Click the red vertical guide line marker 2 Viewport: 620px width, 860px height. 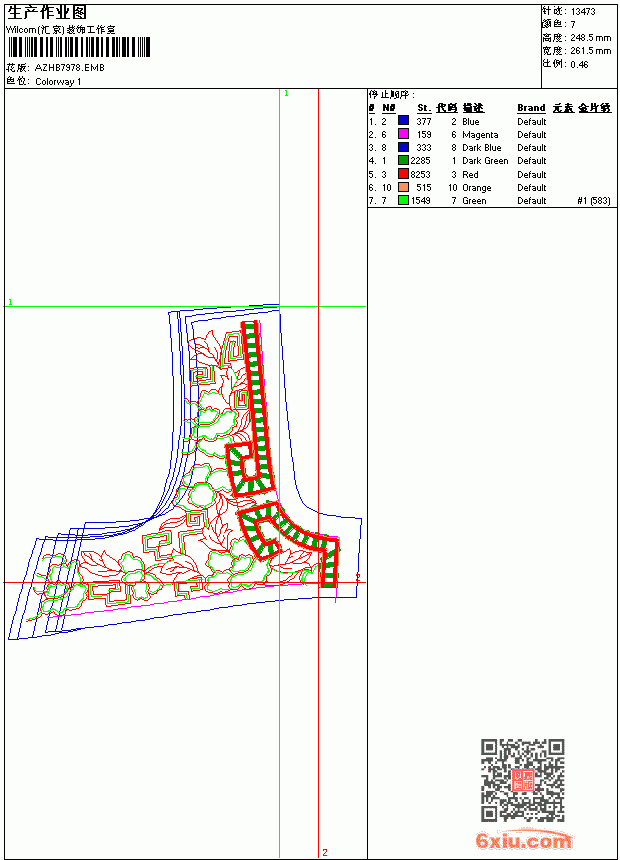click(325, 852)
